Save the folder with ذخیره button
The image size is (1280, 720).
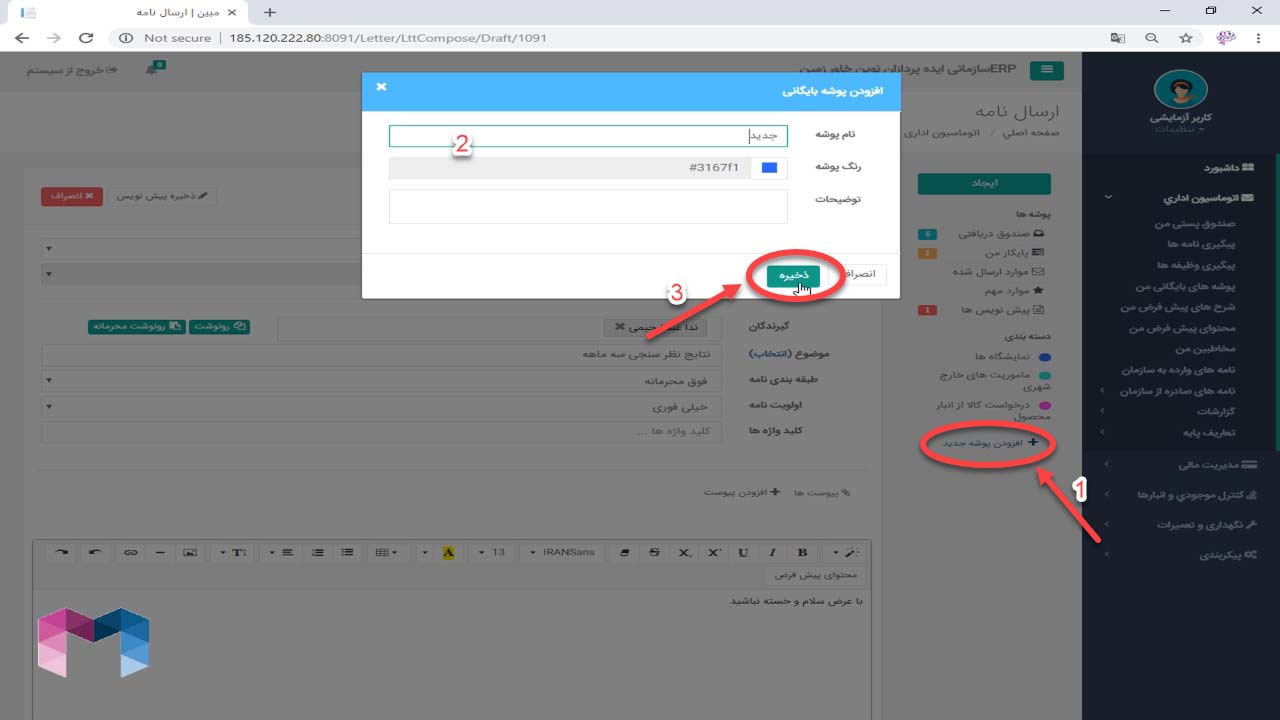(793, 275)
